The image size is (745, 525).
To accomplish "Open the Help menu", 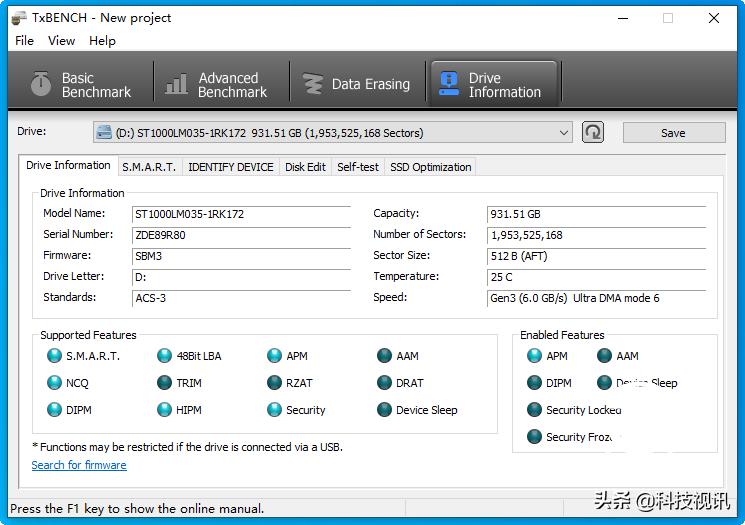I will [102, 41].
